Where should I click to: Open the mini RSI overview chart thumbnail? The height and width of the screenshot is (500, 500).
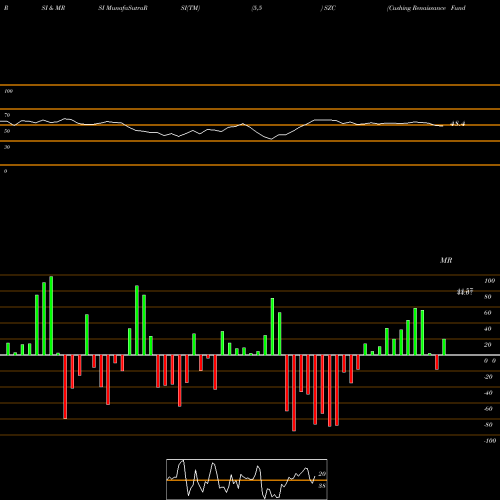pos(247,479)
